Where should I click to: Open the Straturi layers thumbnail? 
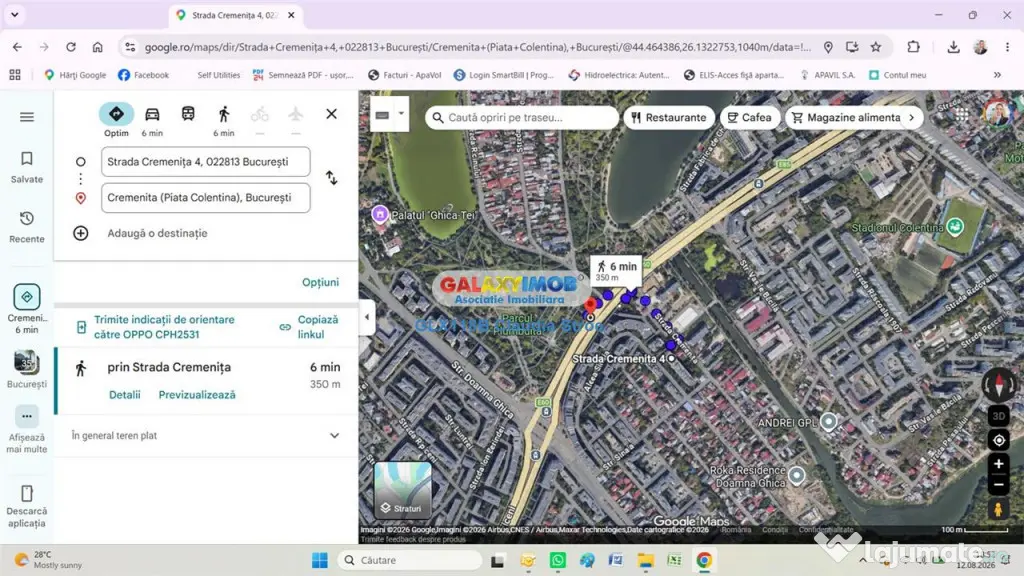[402, 490]
